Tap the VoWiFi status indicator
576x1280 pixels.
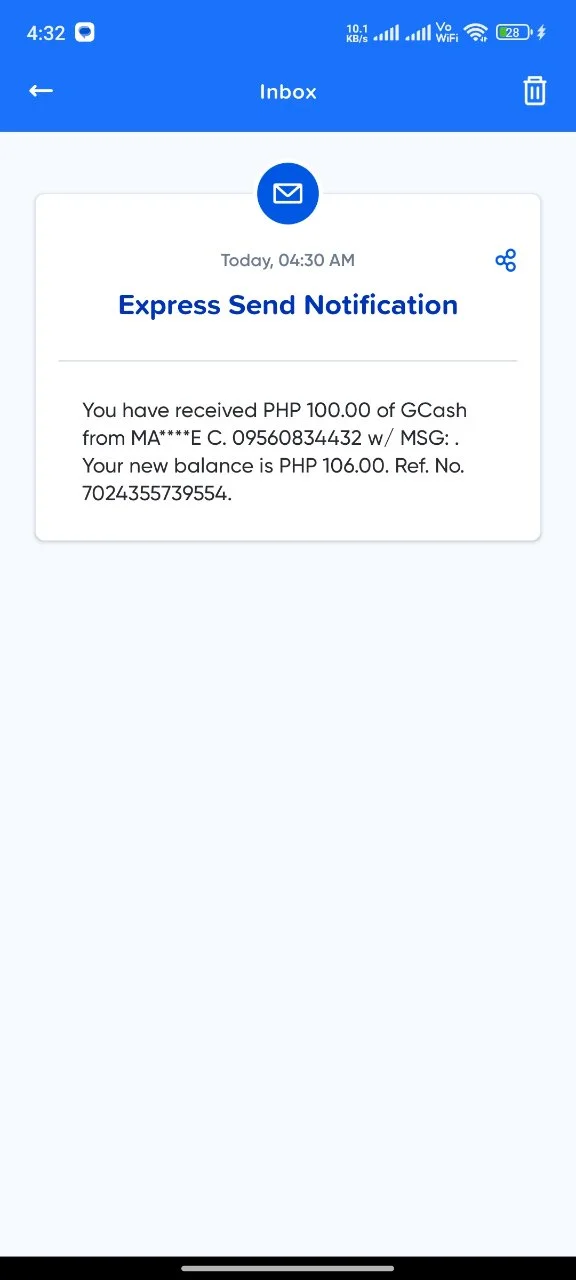click(447, 33)
